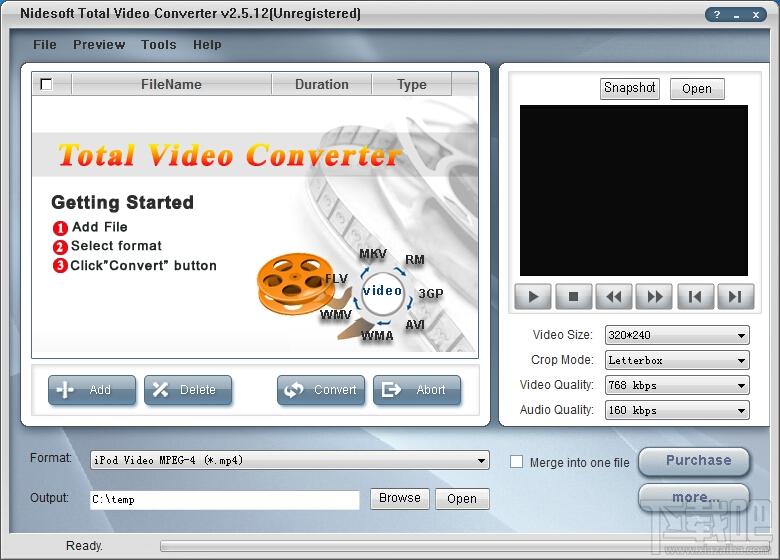
Task: Take a Snapshot of the preview
Action: [630, 89]
